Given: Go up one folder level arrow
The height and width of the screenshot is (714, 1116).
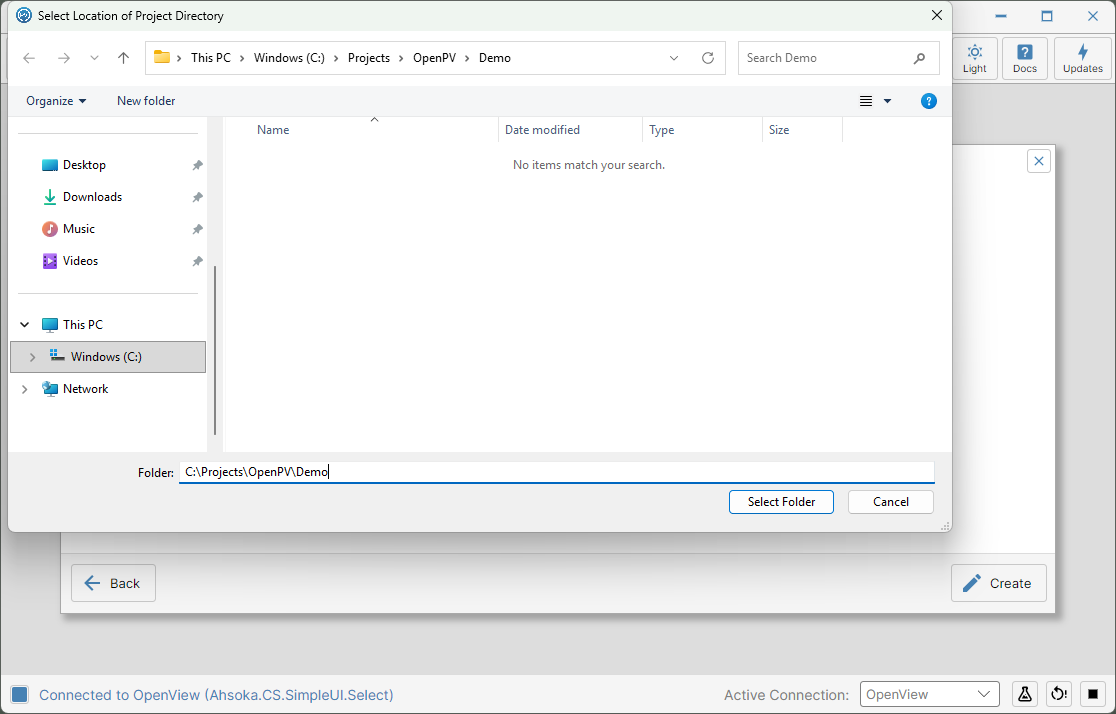Looking at the screenshot, I should pos(123,58).
